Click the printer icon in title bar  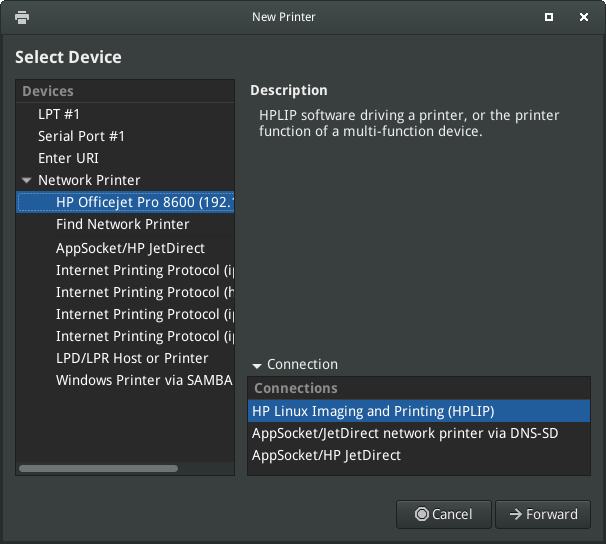pyautogui.click(x=22, y=17)
